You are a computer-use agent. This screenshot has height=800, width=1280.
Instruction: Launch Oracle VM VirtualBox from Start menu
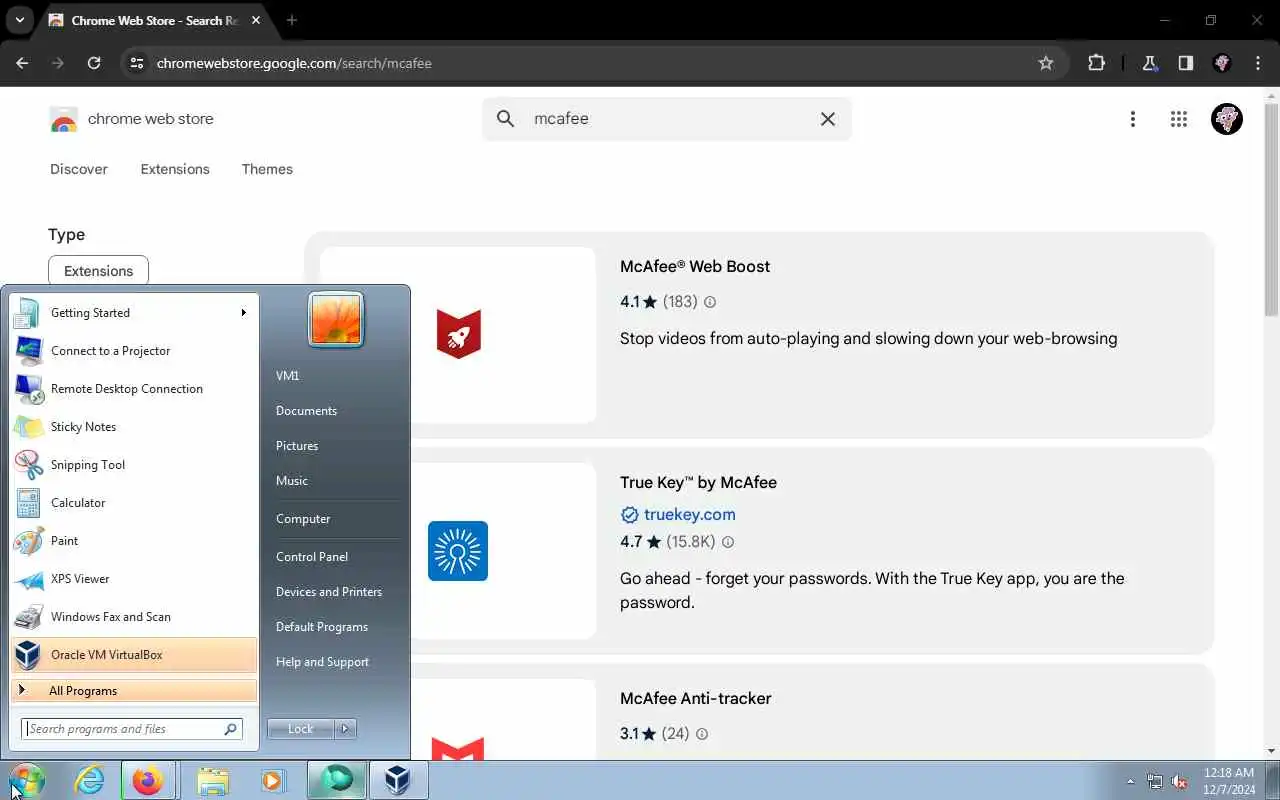[134, 655]
